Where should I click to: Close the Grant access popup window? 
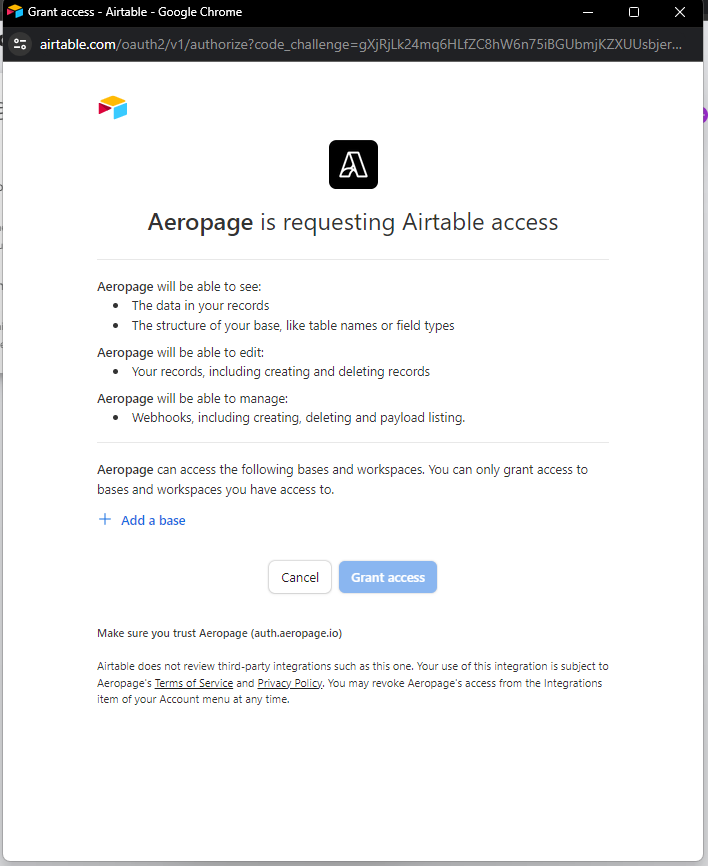pos(681,12)
